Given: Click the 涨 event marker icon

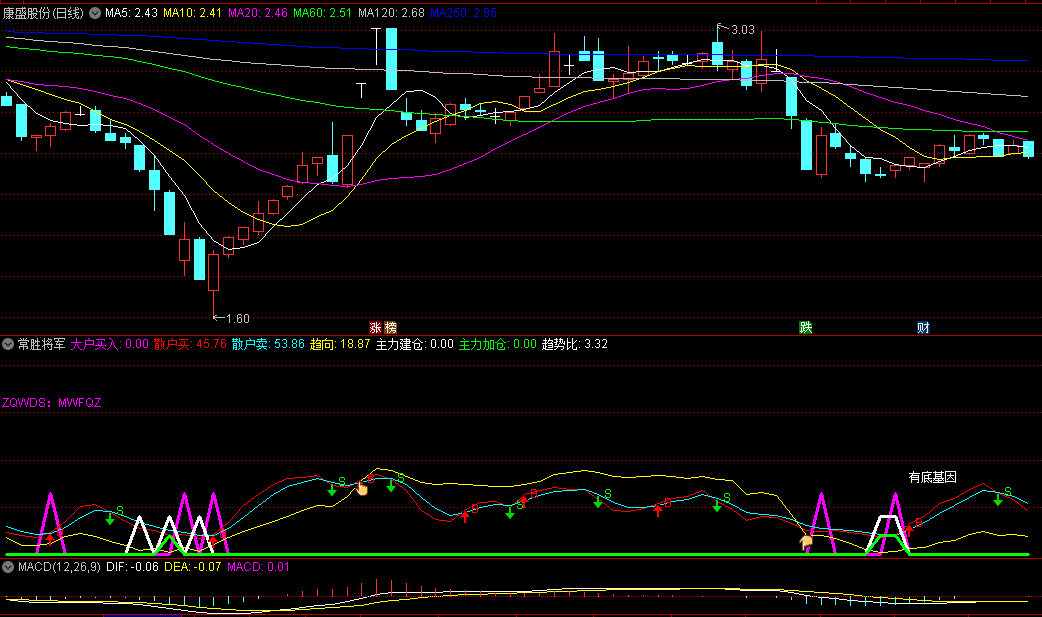Looking at the screenshot, I should (x=376, y=328).
